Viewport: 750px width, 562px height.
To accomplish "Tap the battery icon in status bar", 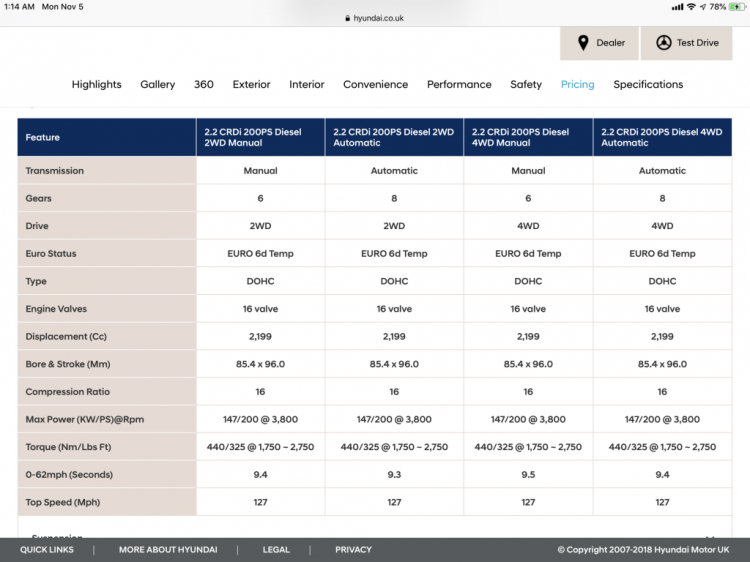I will pos(737,7).
